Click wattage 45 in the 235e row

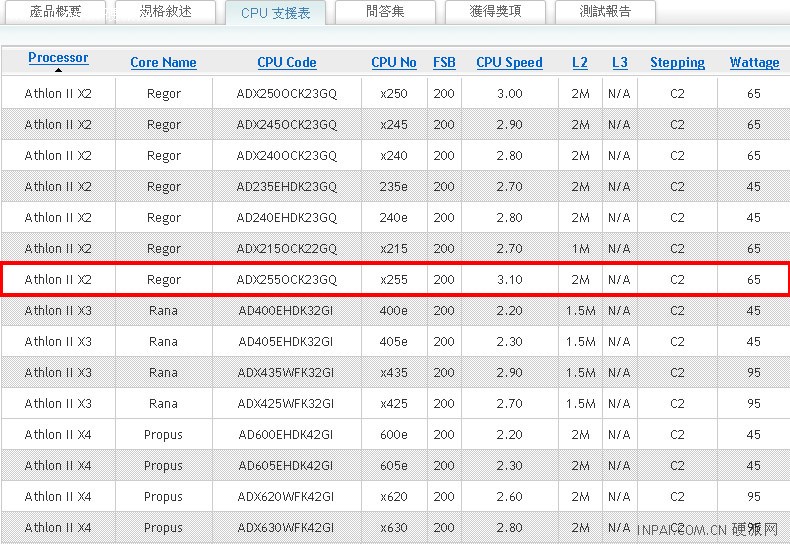tap(754, 186)
